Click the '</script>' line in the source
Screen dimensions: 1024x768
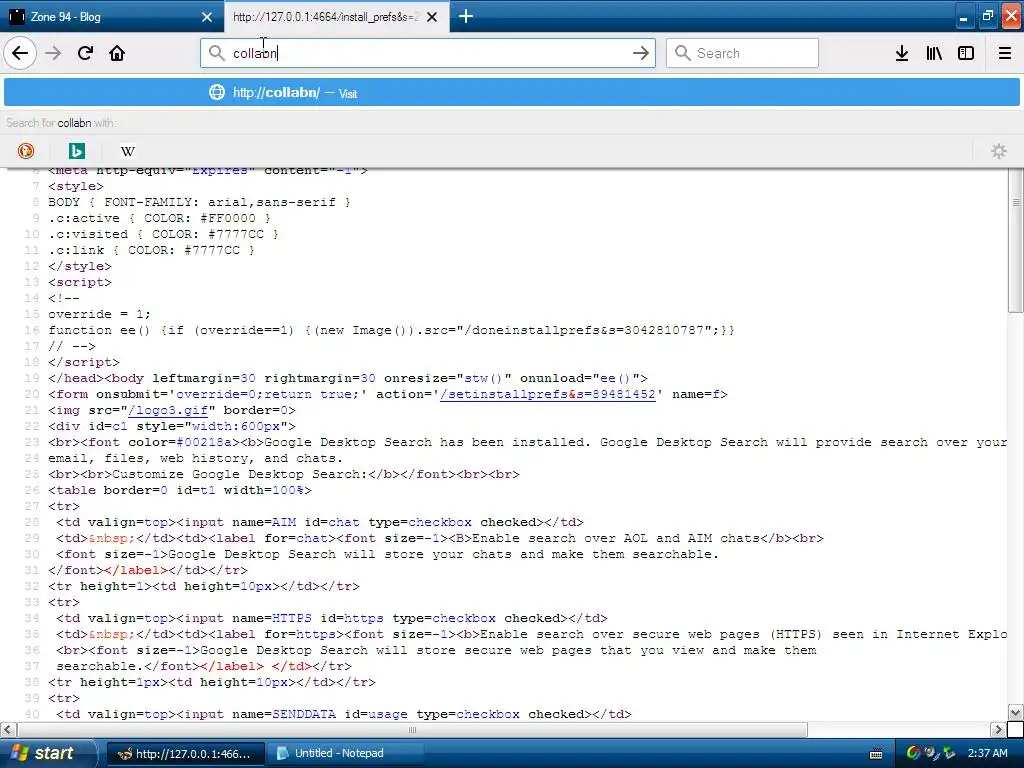[84, 362]
